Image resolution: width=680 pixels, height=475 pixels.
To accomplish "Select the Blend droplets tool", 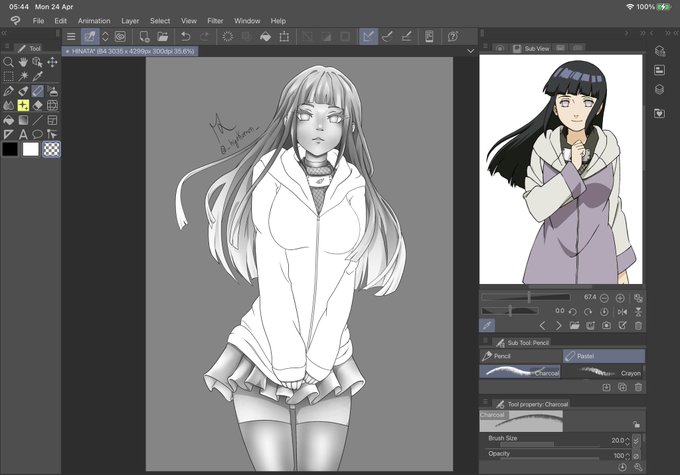I will (8, 105).
